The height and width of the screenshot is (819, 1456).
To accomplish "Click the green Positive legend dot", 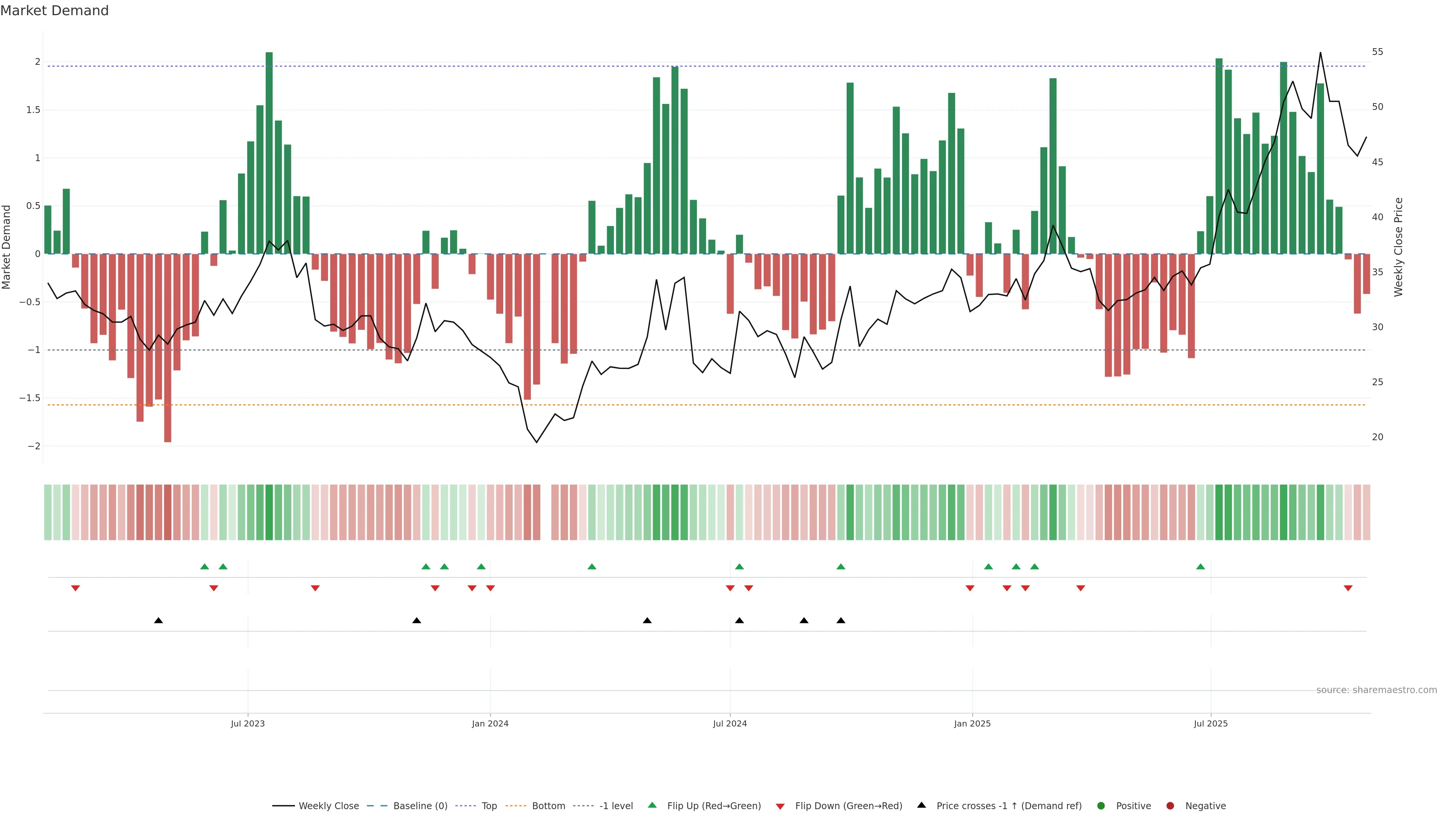I will click(x=1100, y=806).
